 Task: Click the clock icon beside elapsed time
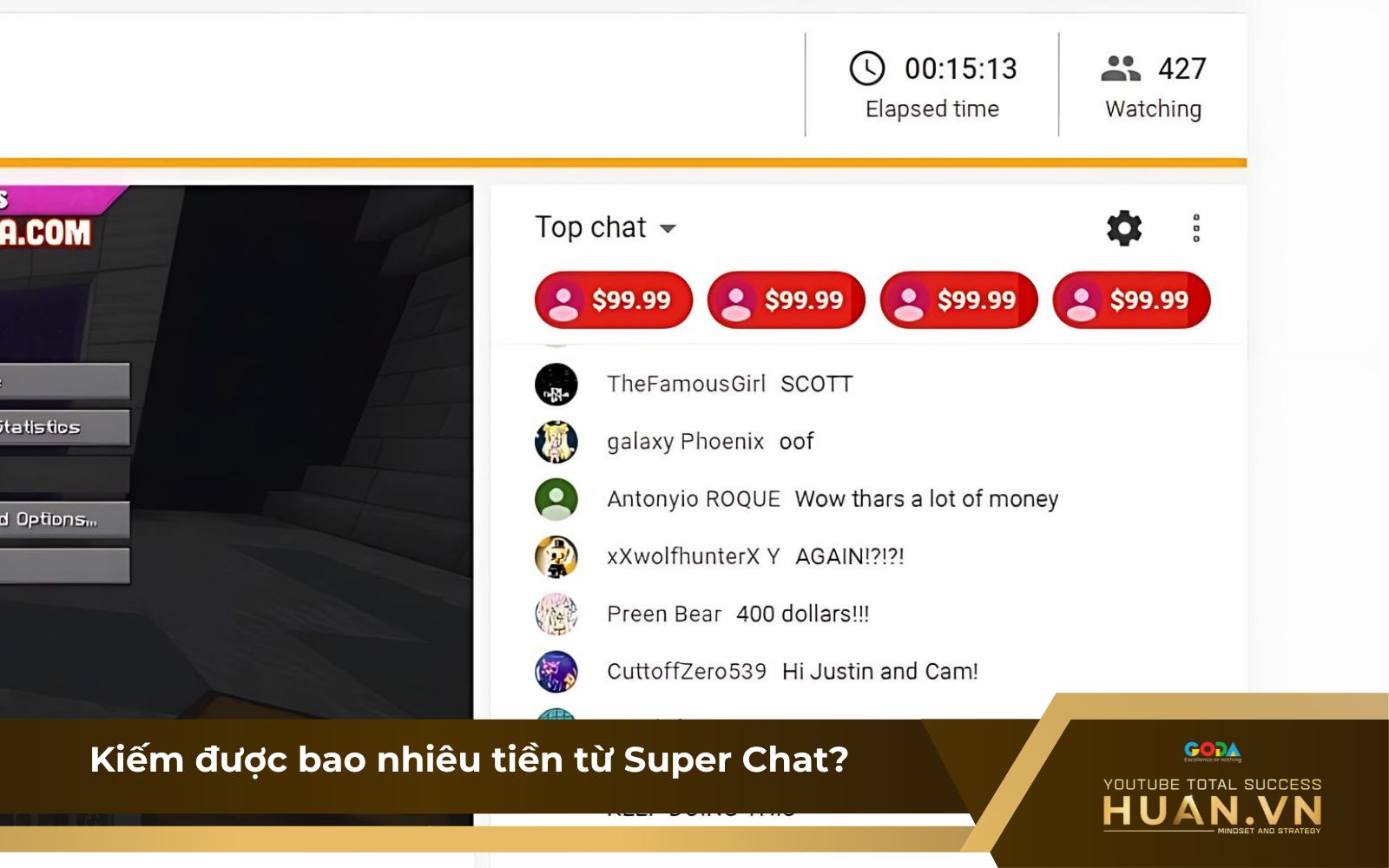tap(866, 69)
